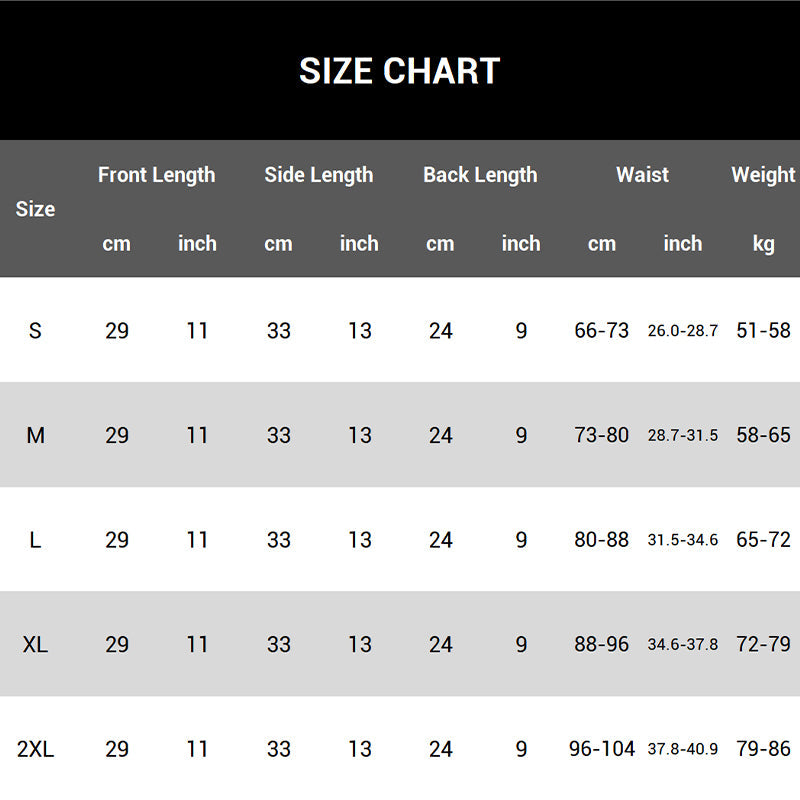Click the Size header label

[x=35, y=209]
